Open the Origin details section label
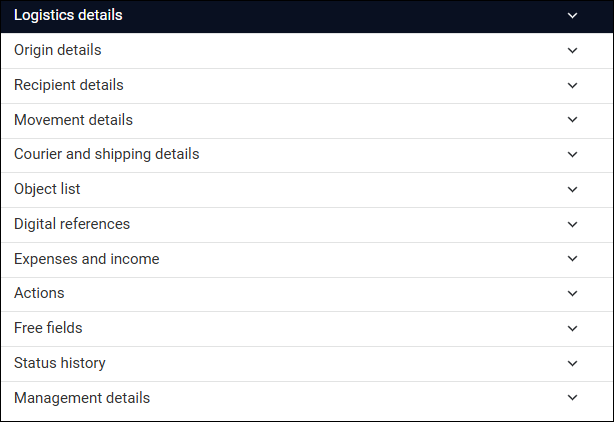 pos(58,50)
